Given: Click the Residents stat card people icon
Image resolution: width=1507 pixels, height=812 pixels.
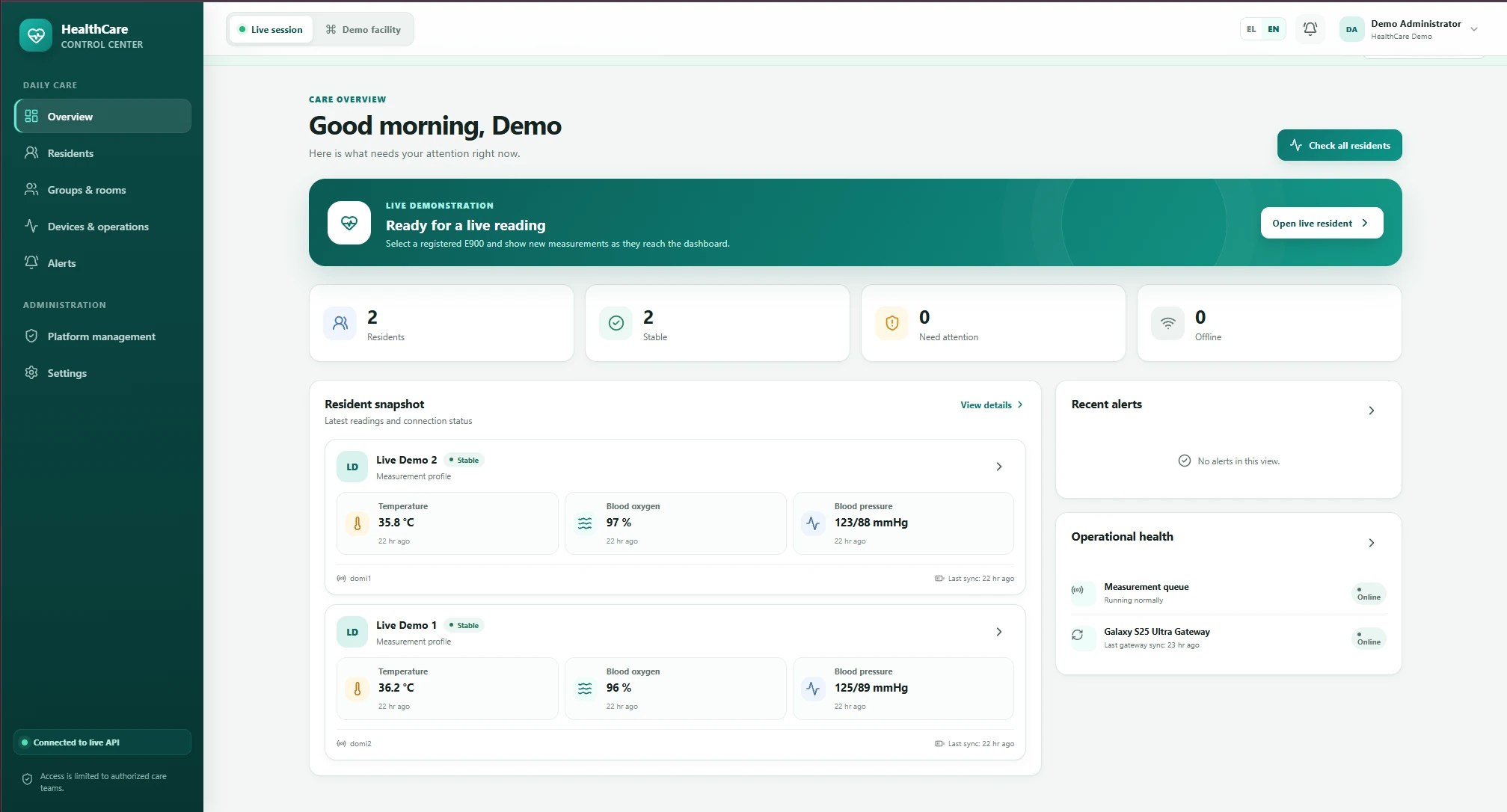Looking at the screenshot, I should pyautogui.click(x=340, y=323).
